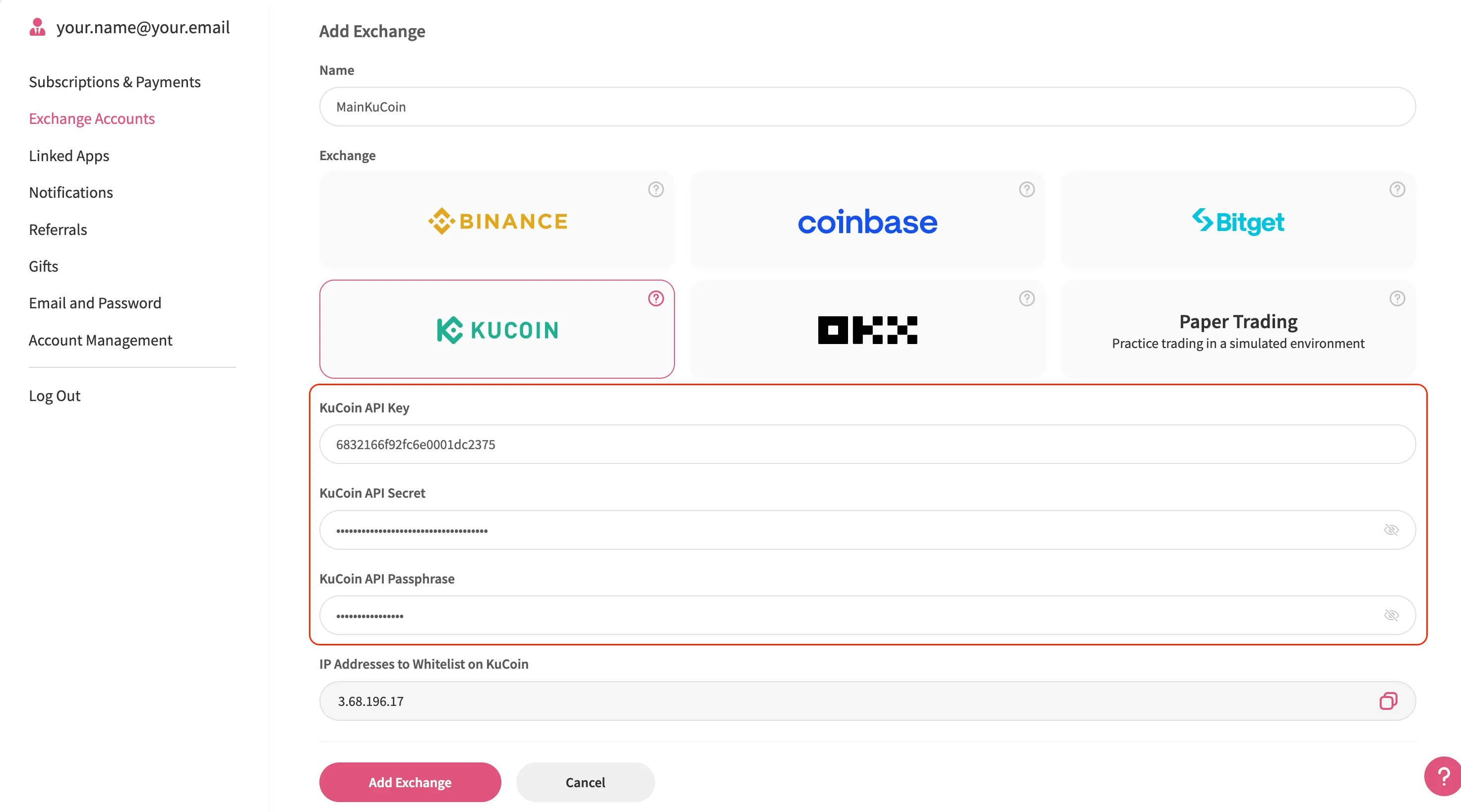
Task: Focus the KuCoin API Passphrase field
Action: point(867,615)
